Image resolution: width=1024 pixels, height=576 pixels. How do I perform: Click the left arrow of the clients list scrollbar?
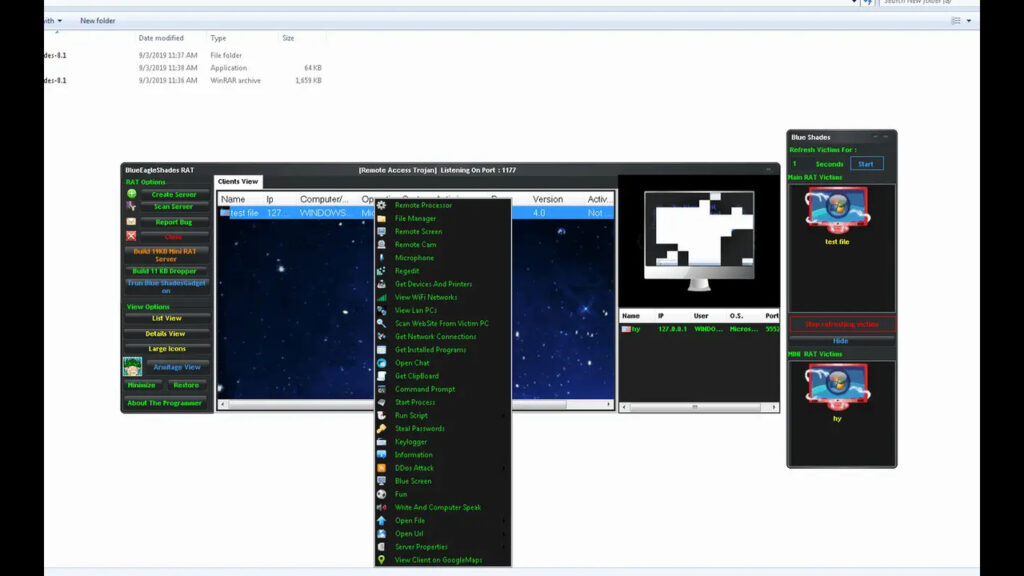(x=223, y=404)
